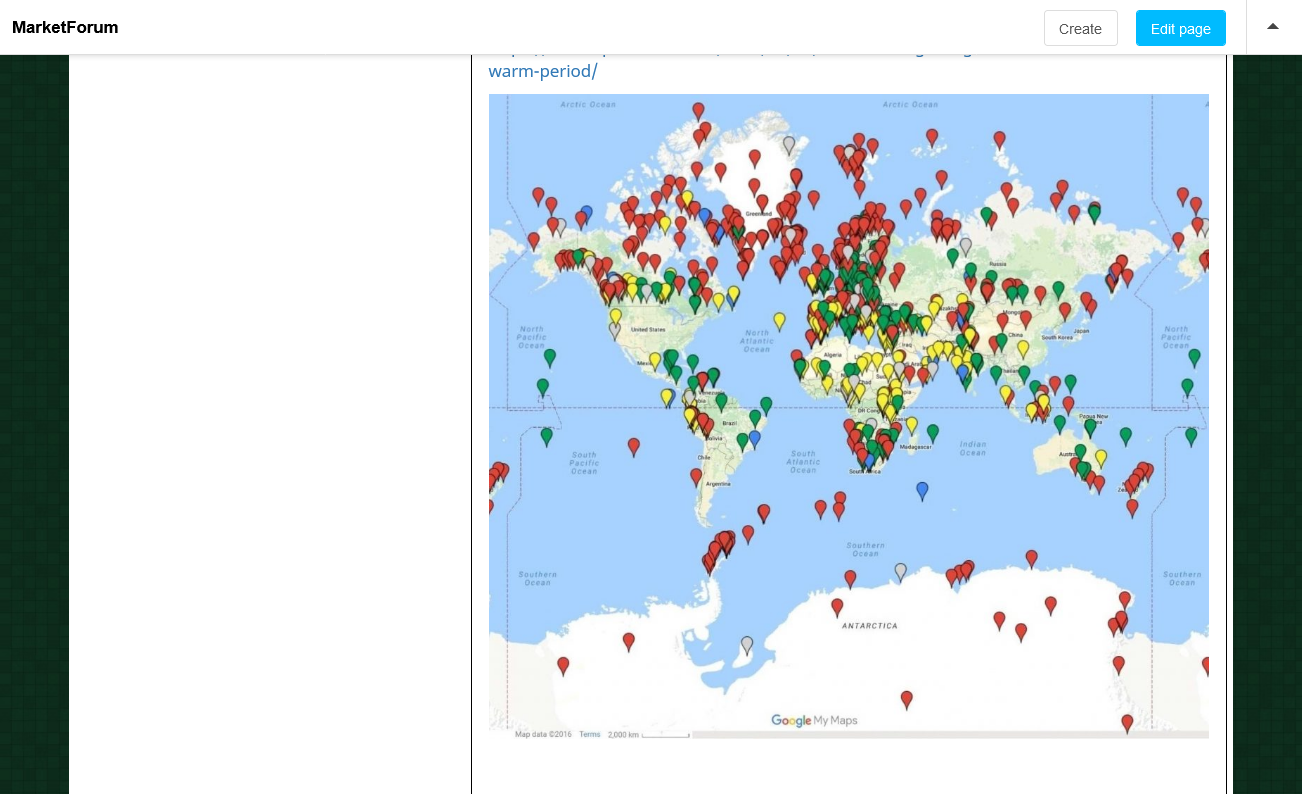Click the gray pin in West Antarctica's bay
The image size is (1302, 794).
[x=746, y=645]
